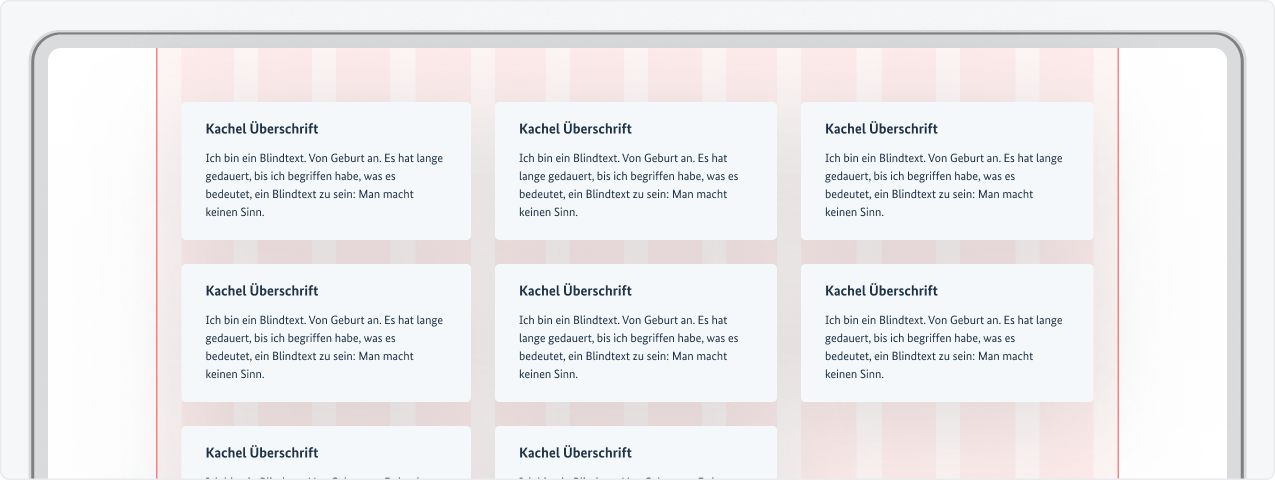
Task: Click the gutter between top-middle and top-right tiles
Action: (x=789, y=170)
